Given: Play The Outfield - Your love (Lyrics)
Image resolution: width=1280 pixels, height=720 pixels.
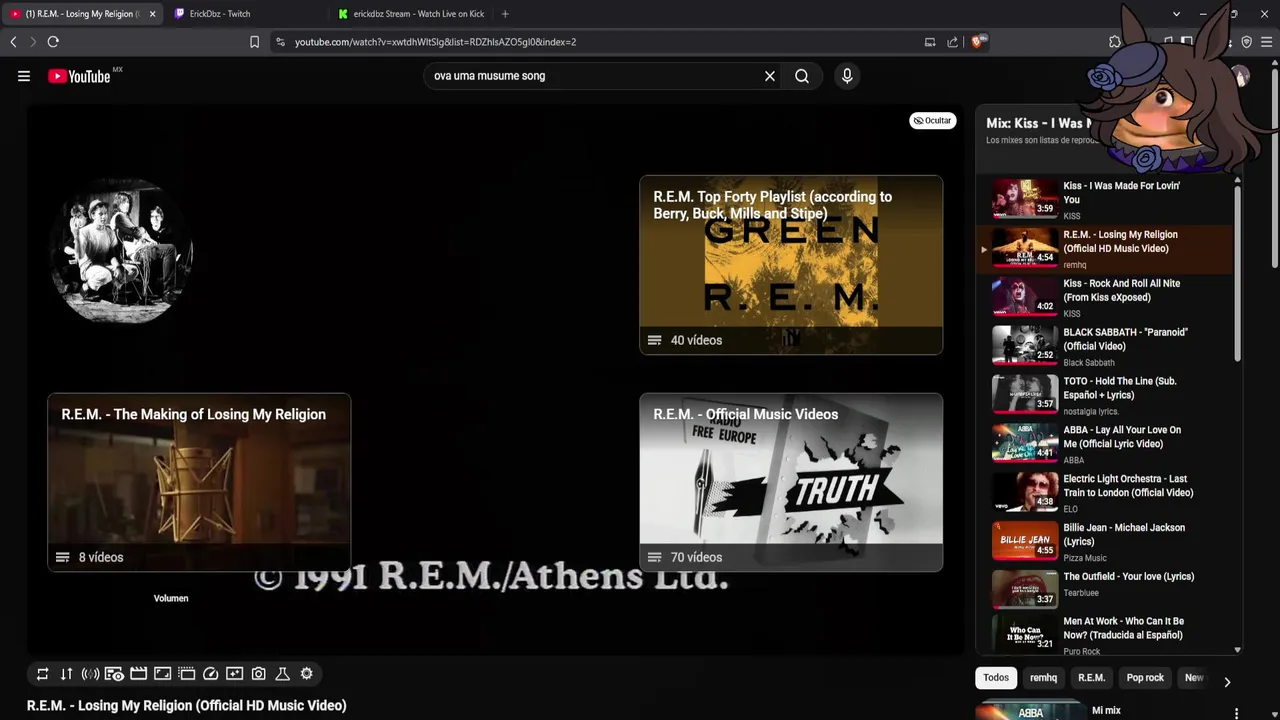Looking at the screenshot, I should tap(1105, 590).
